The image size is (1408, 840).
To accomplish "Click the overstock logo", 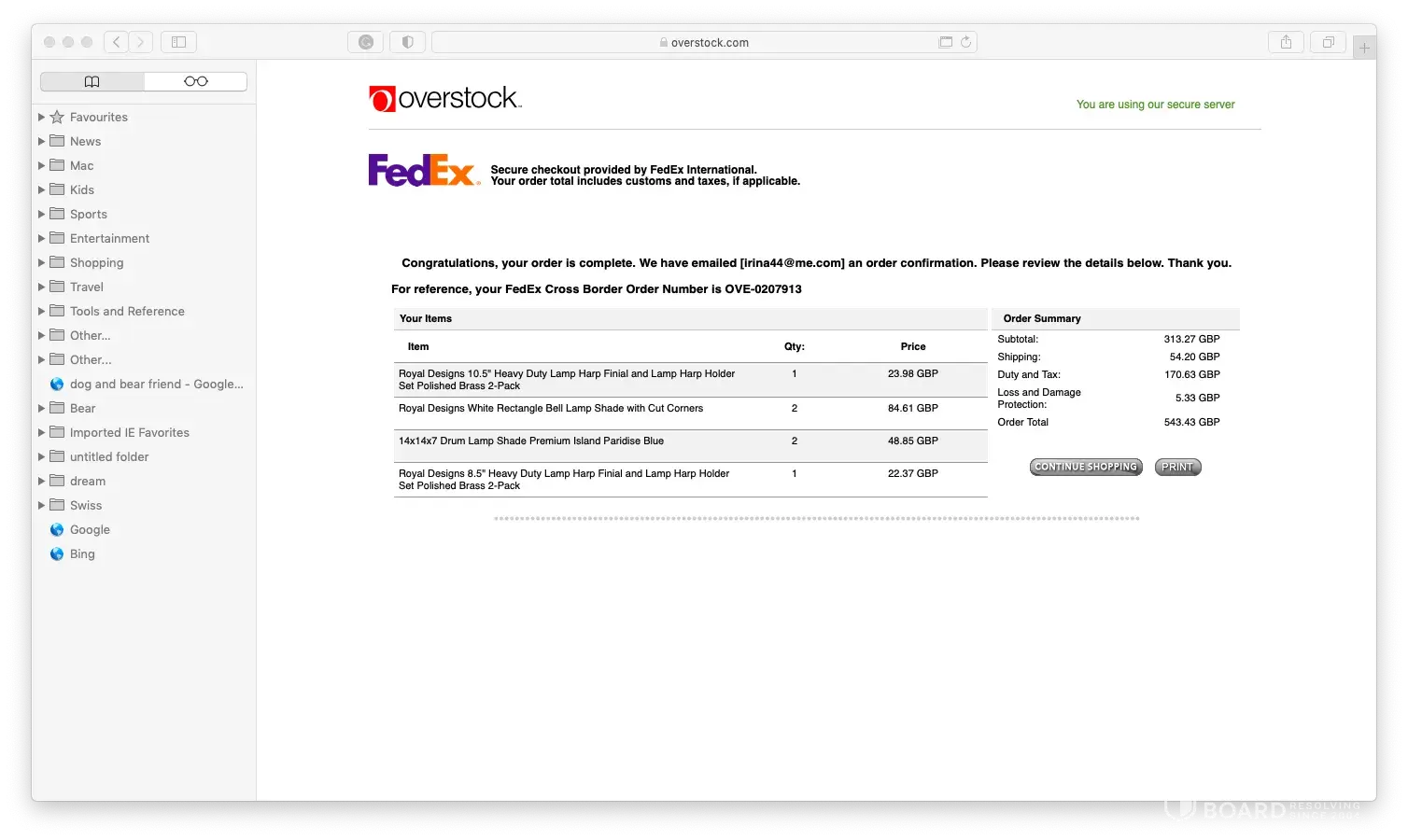I will click(x=445, y=98).
